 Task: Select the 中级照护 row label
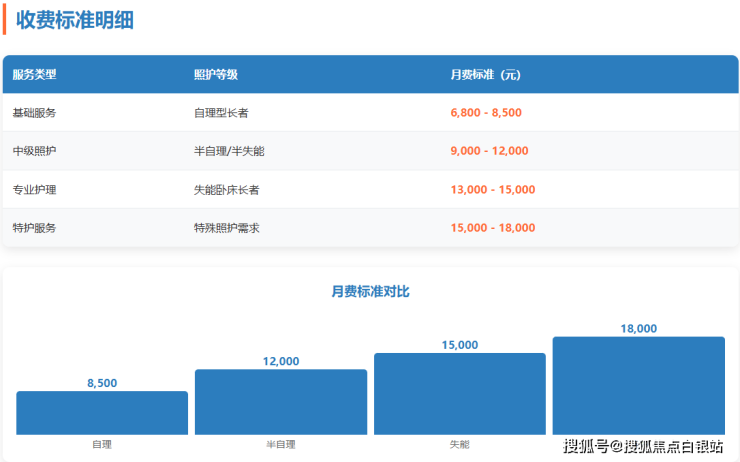coord(35,151)
